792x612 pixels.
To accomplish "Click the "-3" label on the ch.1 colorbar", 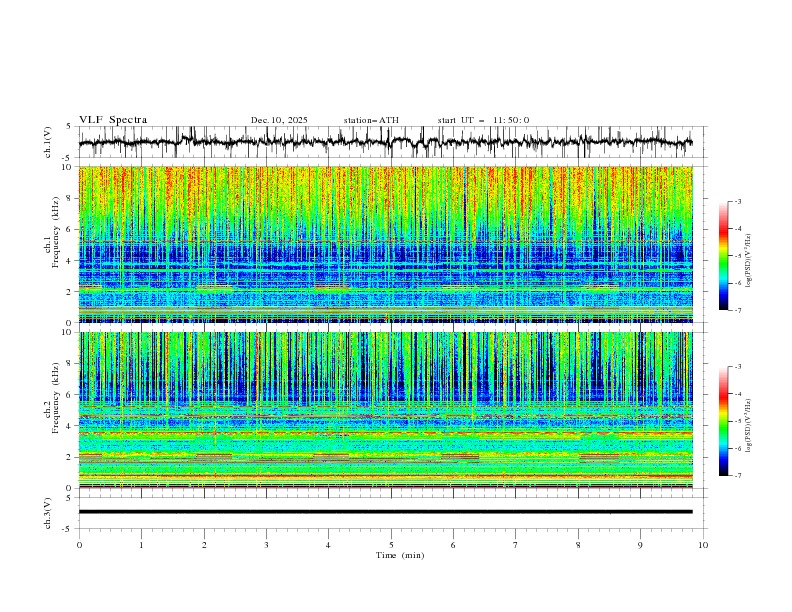I will coord(737,201).
